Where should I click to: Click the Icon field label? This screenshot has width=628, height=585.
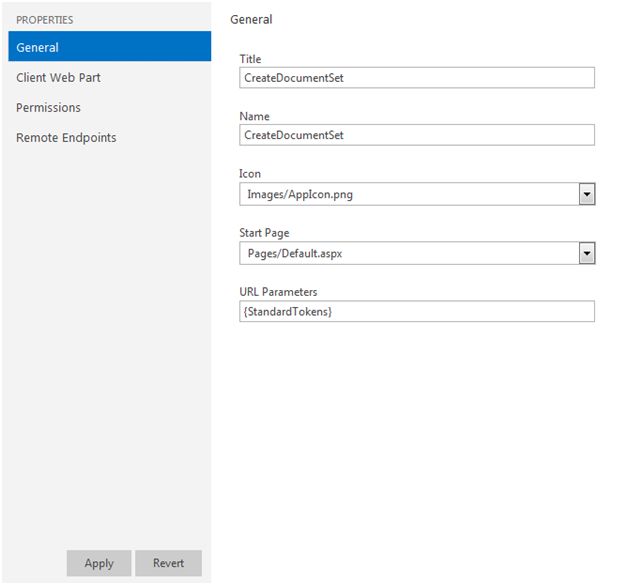tap(250, 174)
